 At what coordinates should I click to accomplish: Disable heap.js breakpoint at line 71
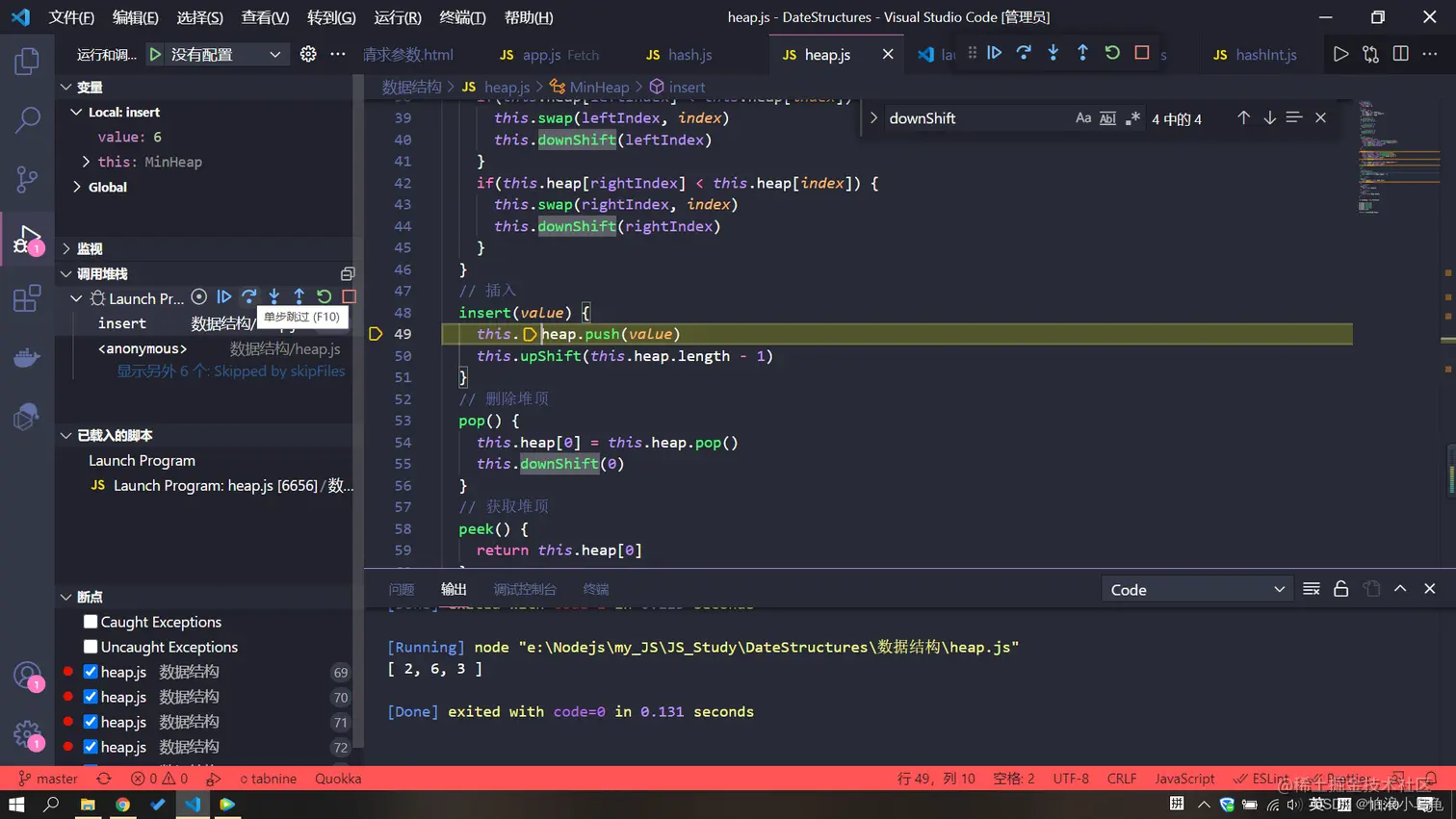pos(91,722)
